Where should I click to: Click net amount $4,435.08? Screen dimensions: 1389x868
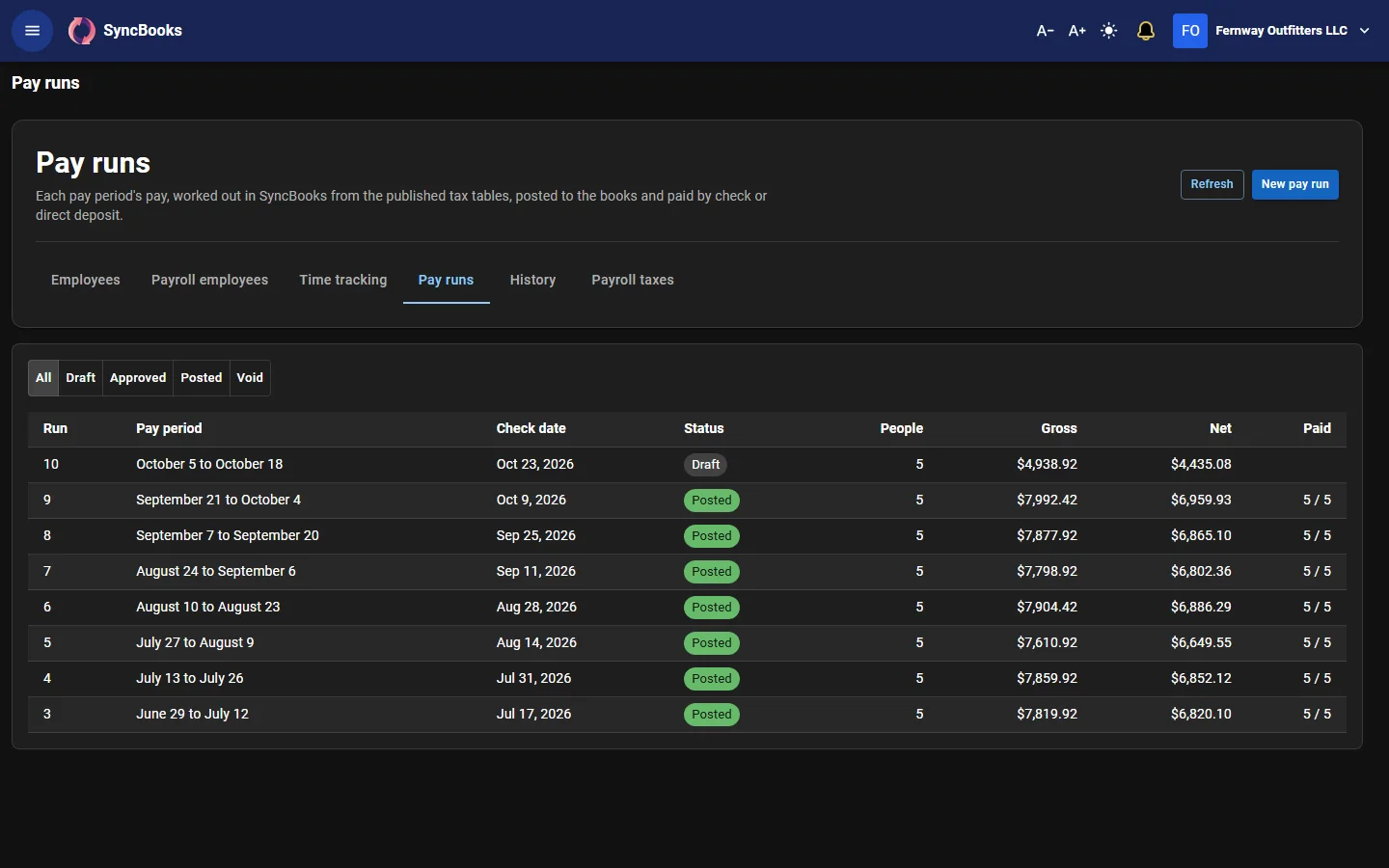point(1202,465)
